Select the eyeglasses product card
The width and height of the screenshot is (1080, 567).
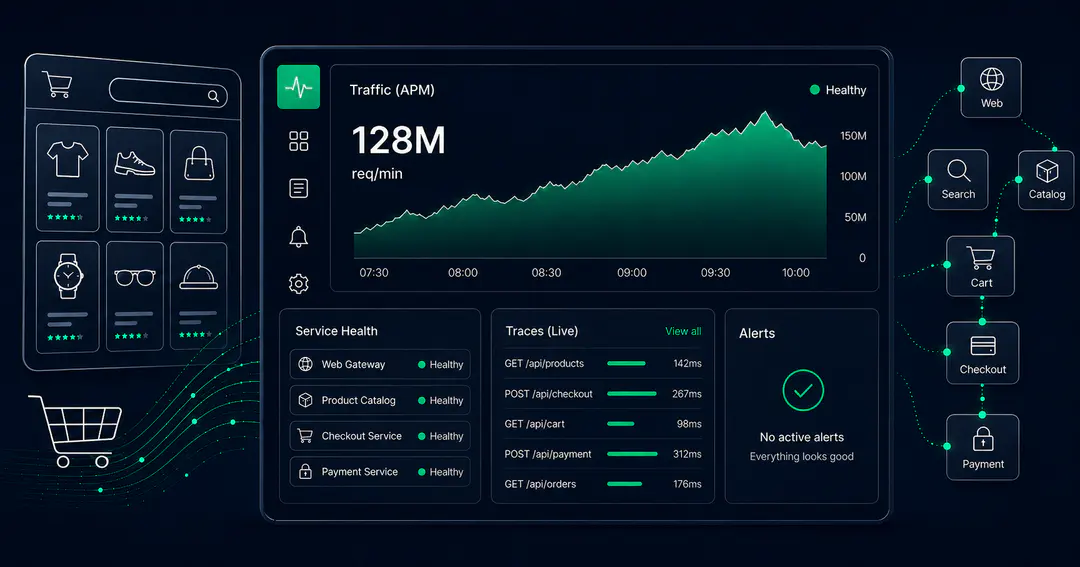[134, 296]
